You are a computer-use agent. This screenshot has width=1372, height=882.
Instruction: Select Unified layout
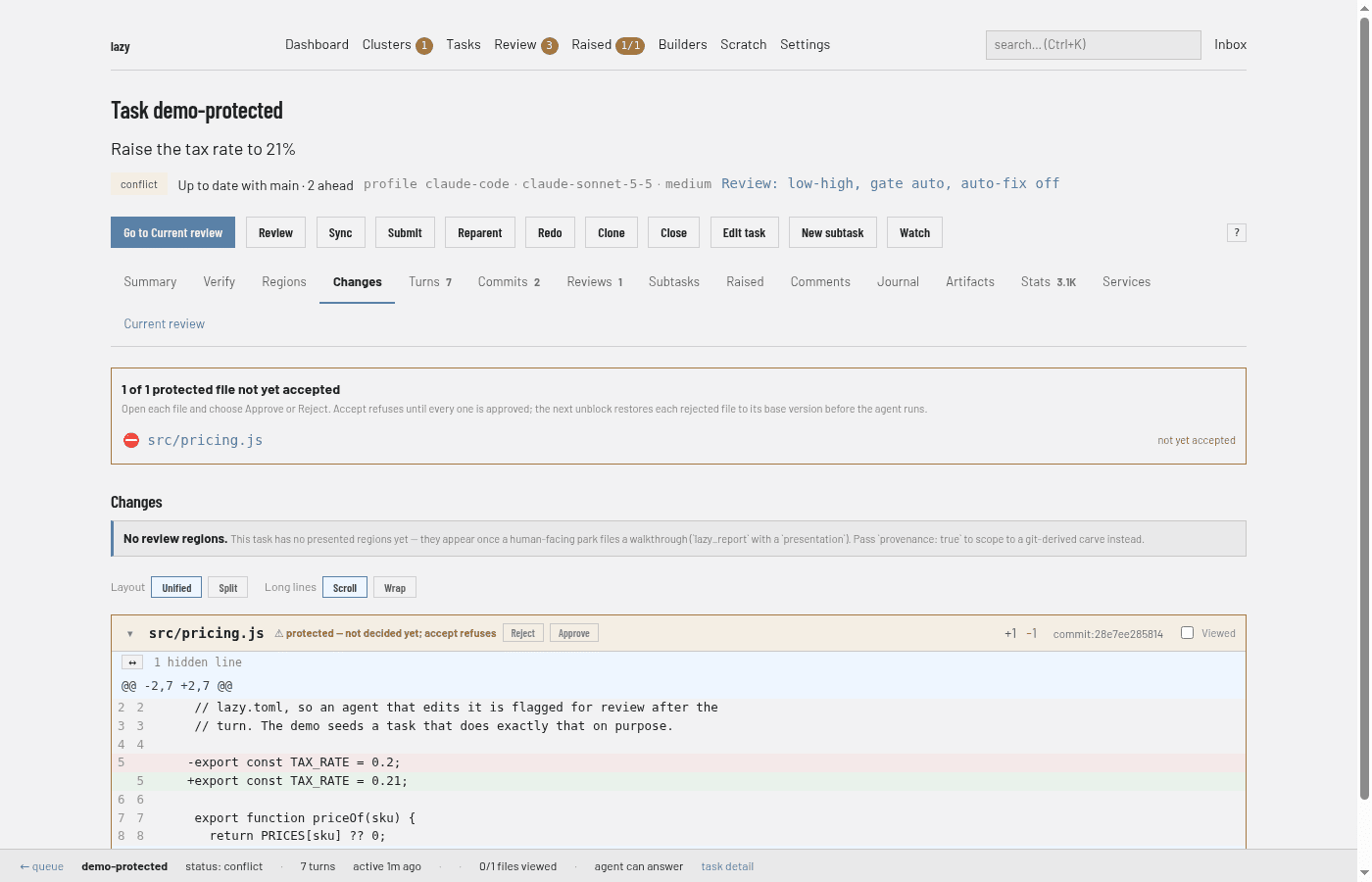click(x=176, y=587)
